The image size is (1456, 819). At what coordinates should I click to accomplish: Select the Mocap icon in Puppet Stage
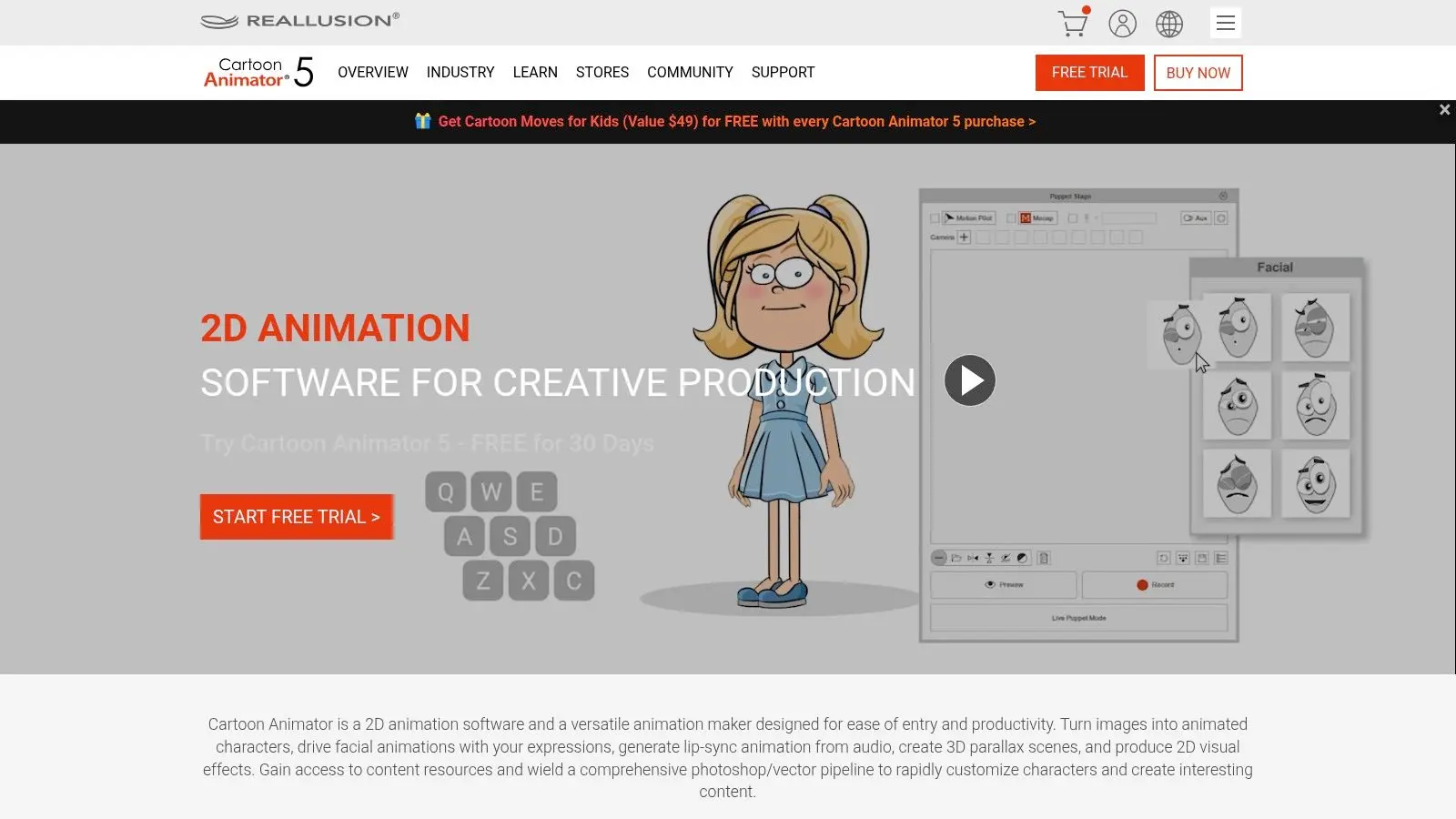tap(1026, 217)
